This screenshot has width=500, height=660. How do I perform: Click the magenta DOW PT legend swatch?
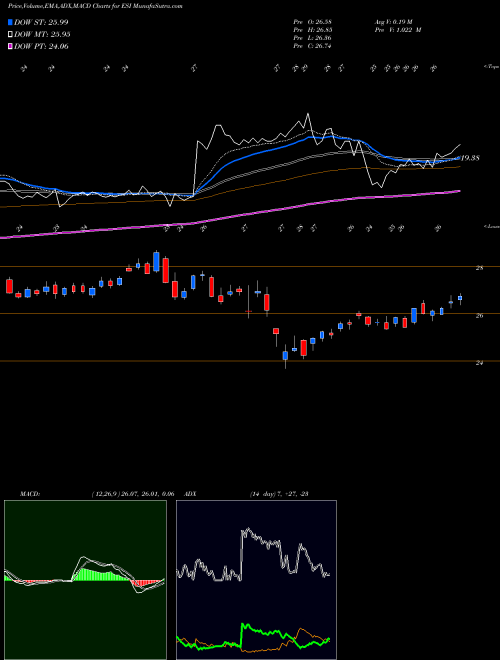click(10, 46)
